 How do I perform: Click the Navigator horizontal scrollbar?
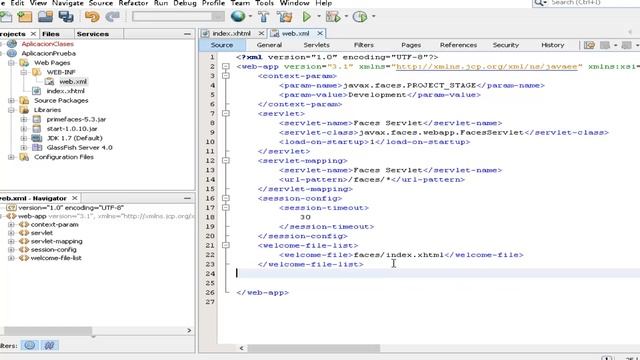tap(48, 330)
